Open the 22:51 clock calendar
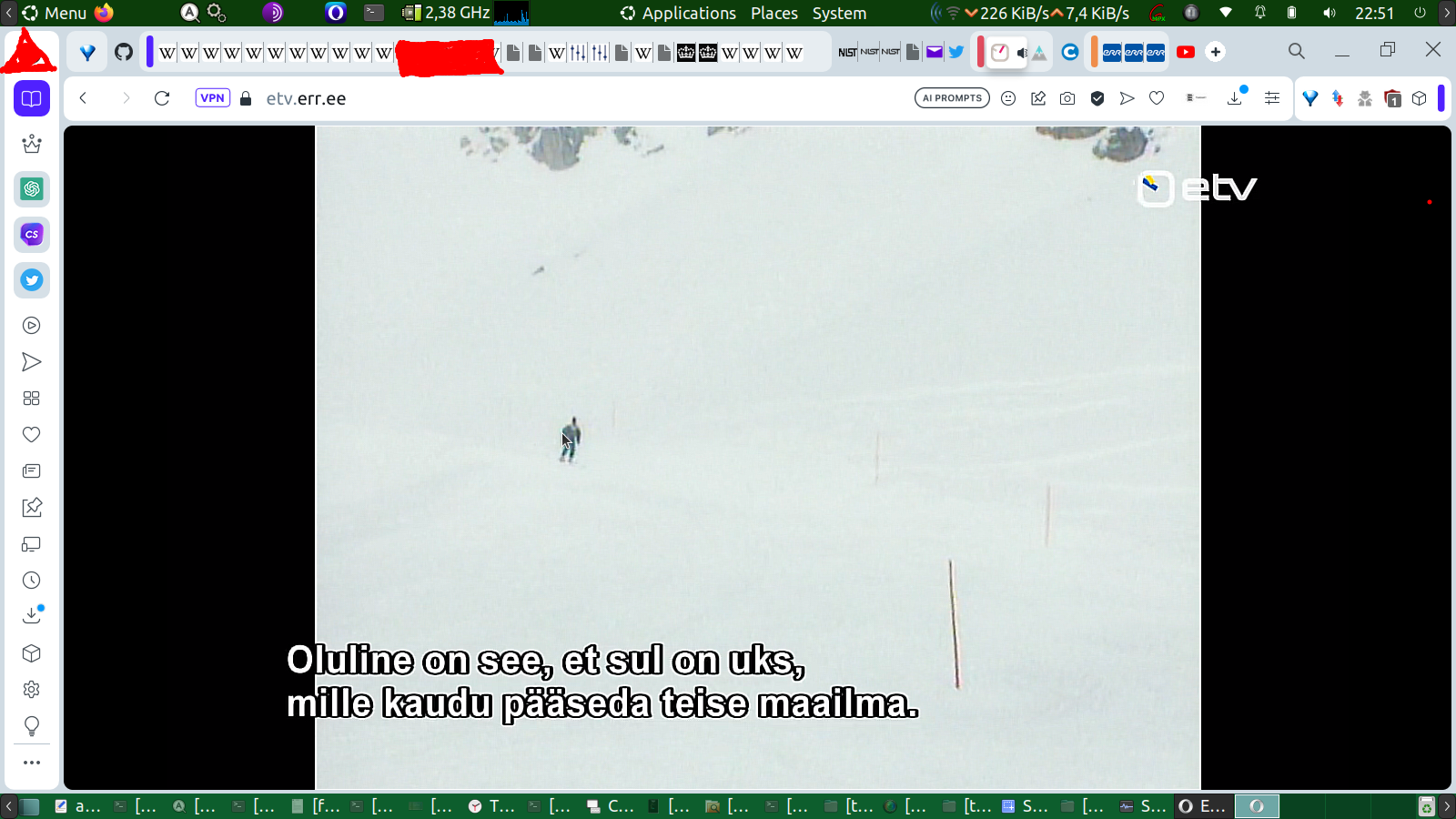Image resolution: width=1456 pixels, height=819 pixels. (1374, 13)
